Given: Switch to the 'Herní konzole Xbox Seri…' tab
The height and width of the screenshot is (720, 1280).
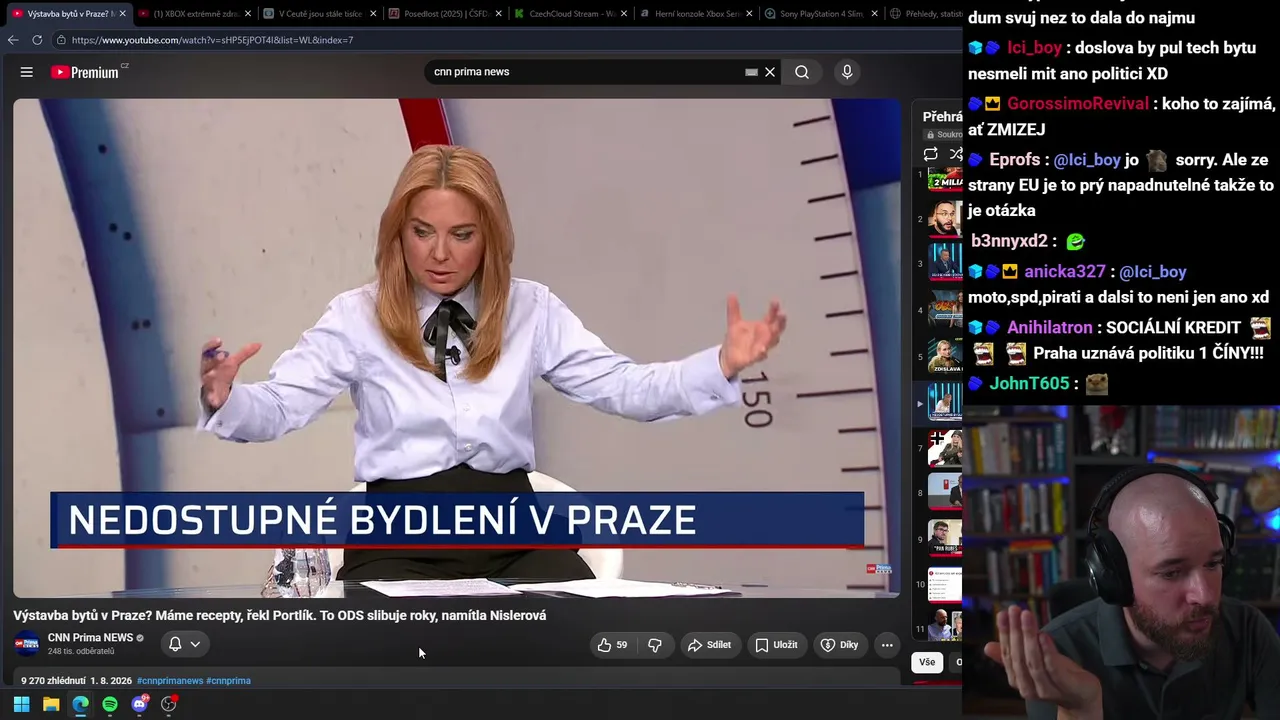Looking at the screenshot, I should coord(696,14).
